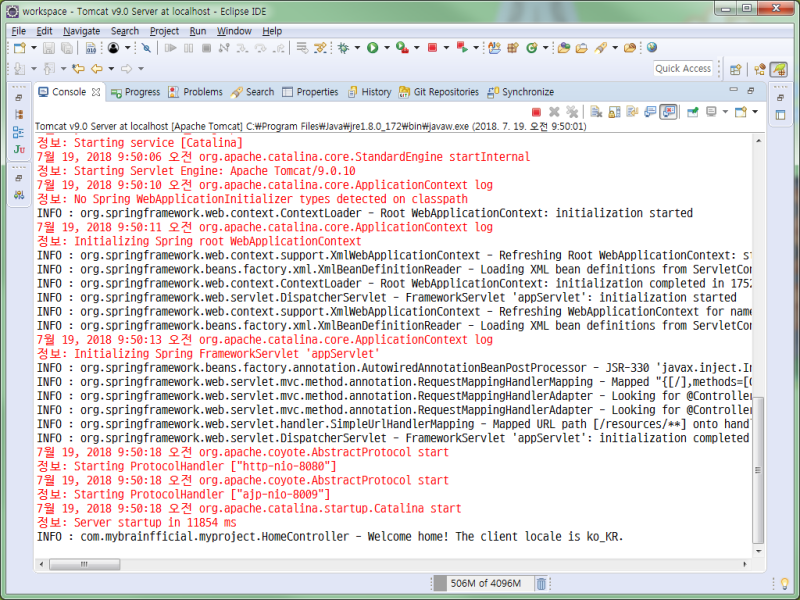Switch to the Progress tab

136,92
